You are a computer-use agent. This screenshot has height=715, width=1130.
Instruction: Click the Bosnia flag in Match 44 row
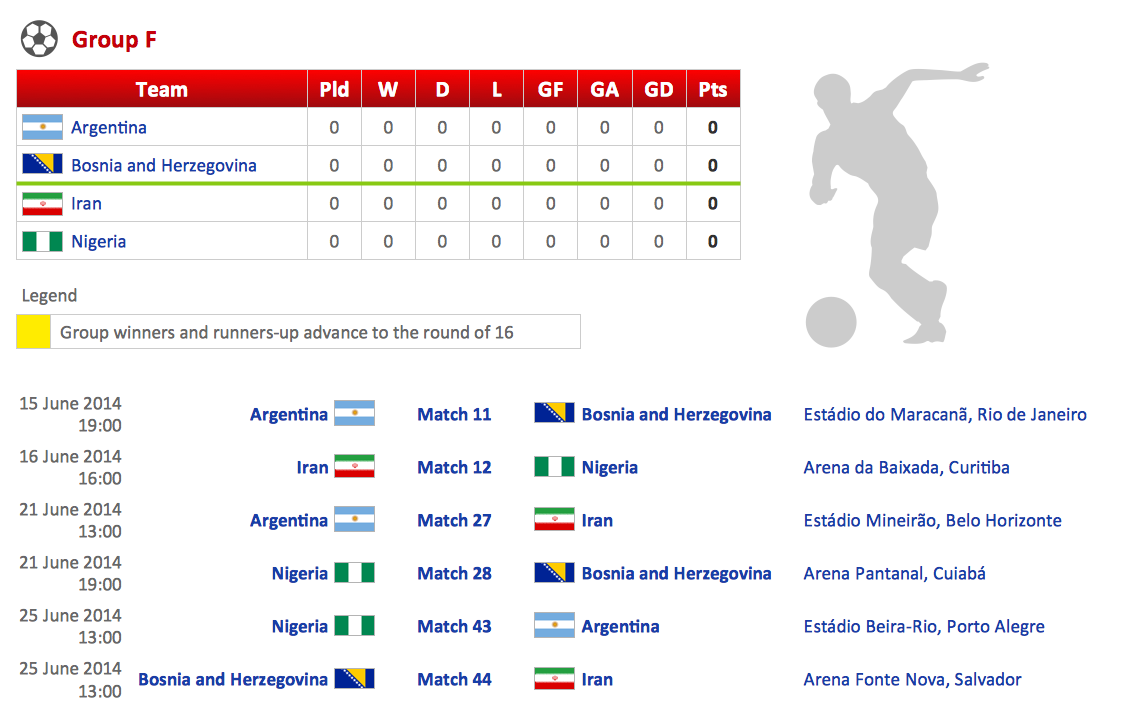click(354, 679)
